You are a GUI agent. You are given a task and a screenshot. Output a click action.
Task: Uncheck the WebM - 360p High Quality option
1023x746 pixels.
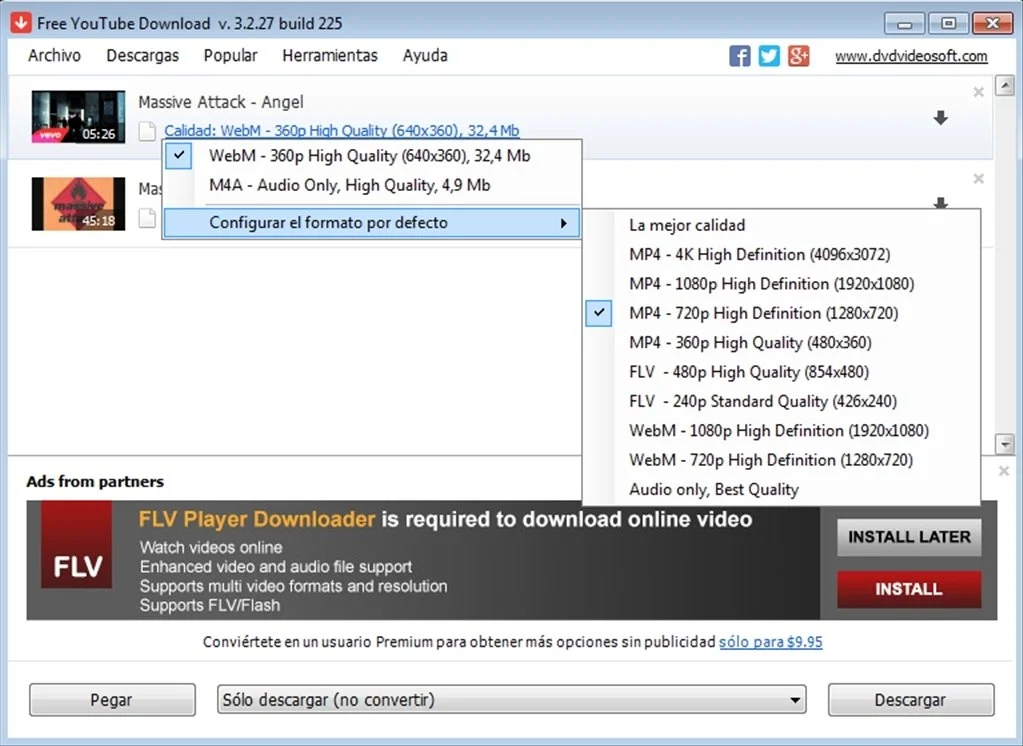click(x=177, y=155)
